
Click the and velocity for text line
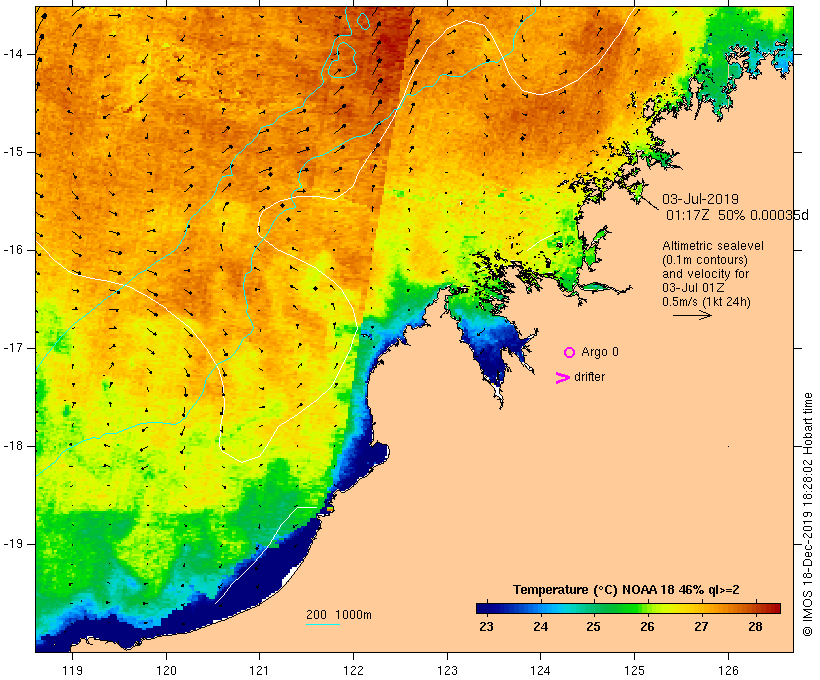(x=705, y=274)
